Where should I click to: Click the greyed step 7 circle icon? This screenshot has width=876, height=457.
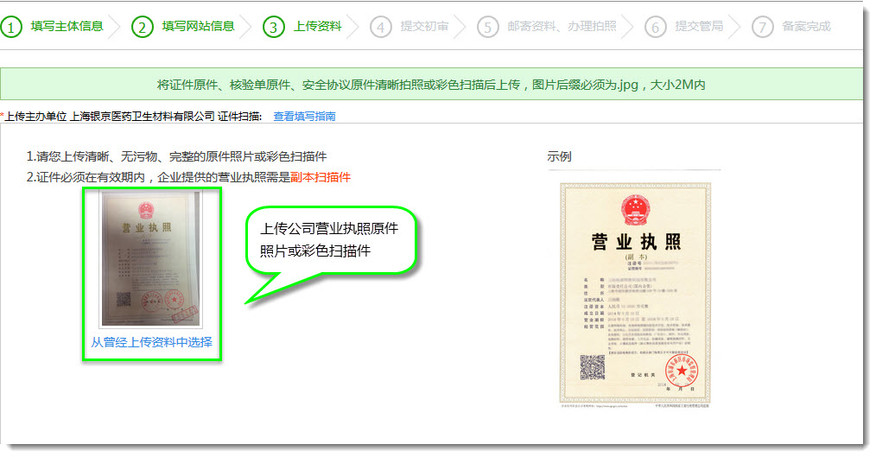763,27
